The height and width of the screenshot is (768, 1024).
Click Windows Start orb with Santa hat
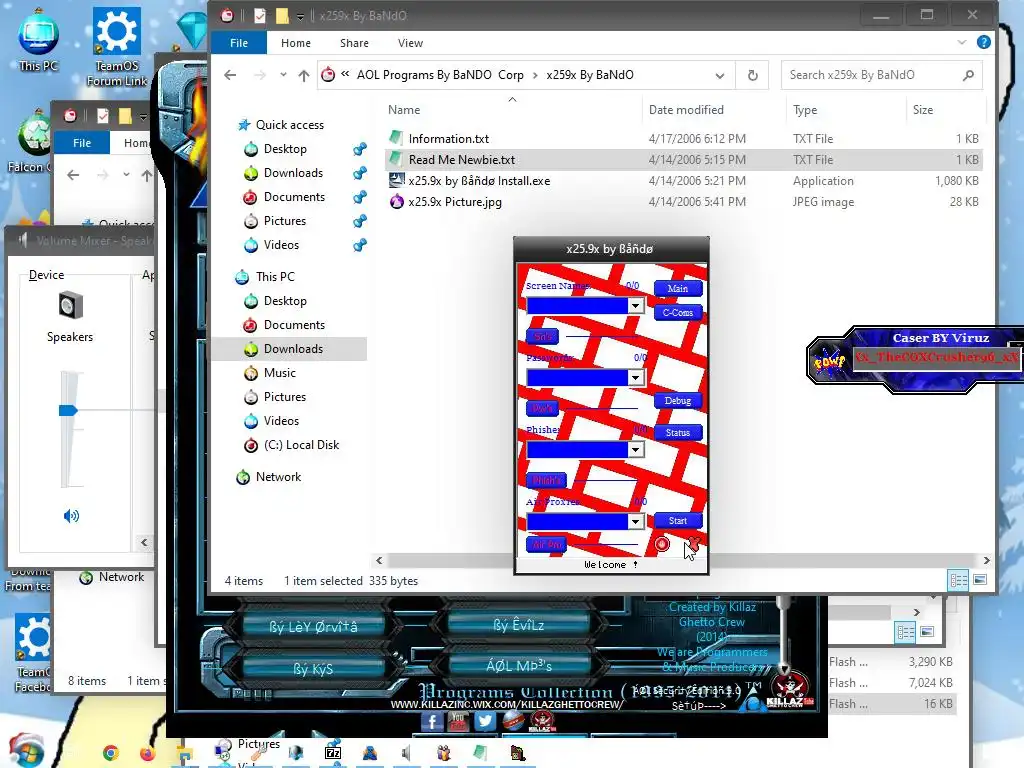pos(26,750)
